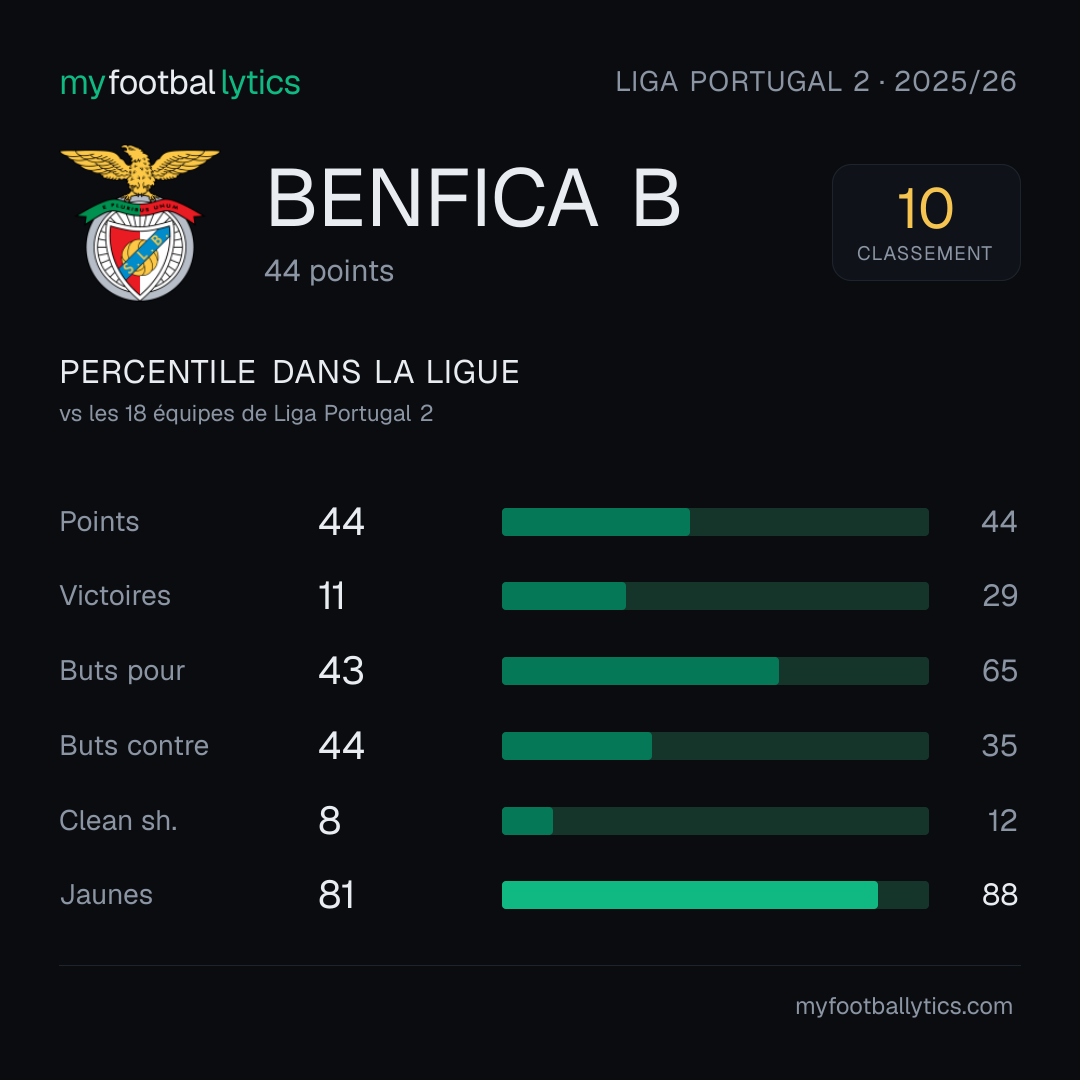Click the Benfica B club crest
This screenshot has width=1080, height=1080.
(x=140, y=222)
